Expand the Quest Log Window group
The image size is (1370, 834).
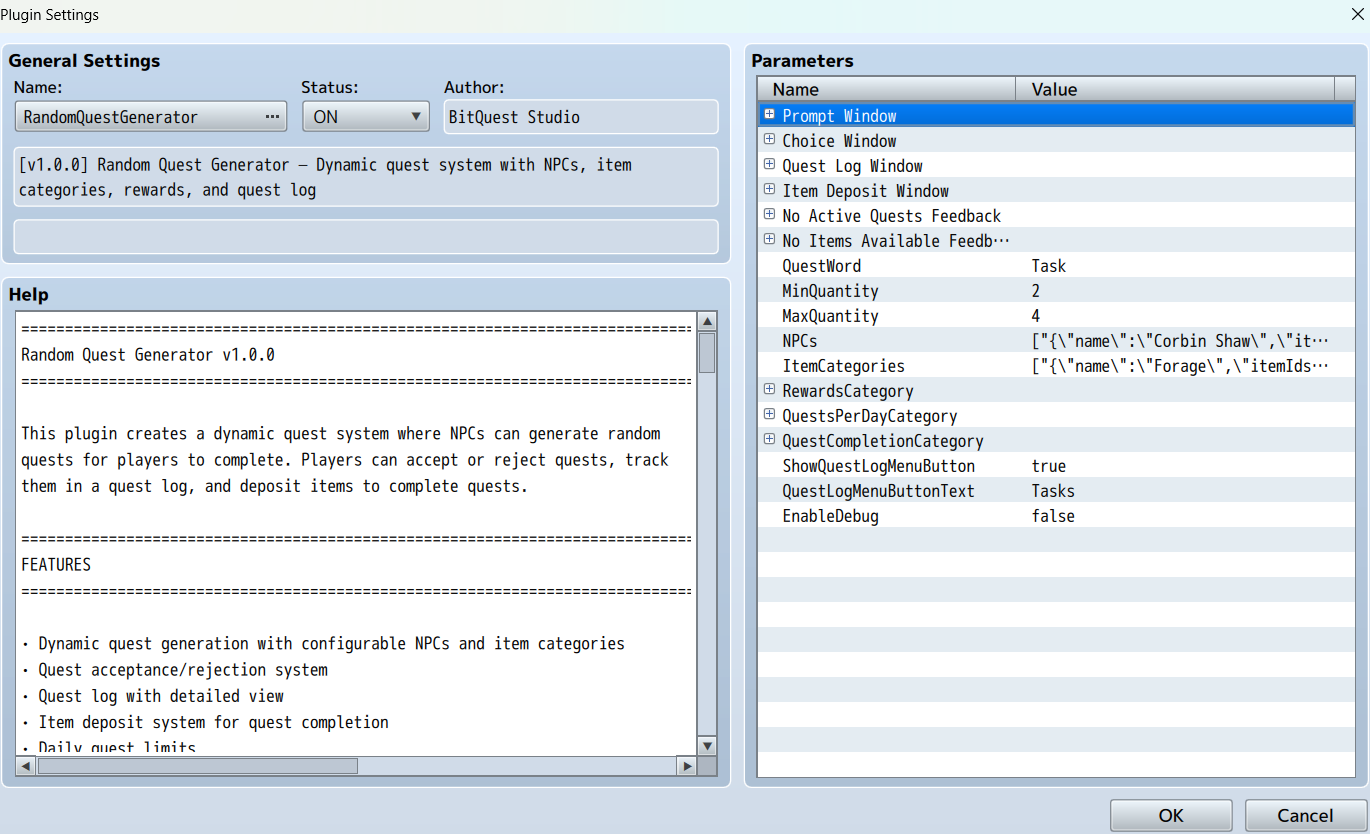(x=769, y=165)
